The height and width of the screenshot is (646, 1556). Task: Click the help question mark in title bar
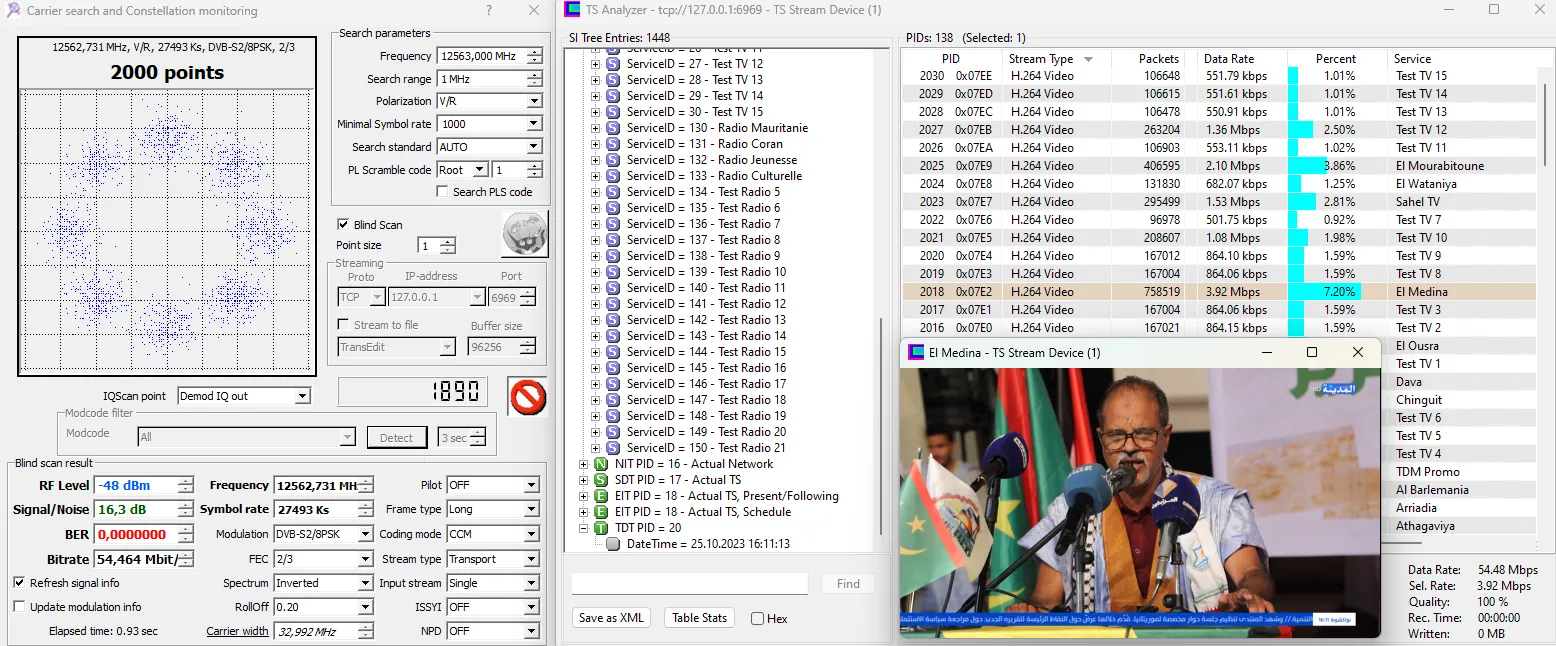(488, 11)
